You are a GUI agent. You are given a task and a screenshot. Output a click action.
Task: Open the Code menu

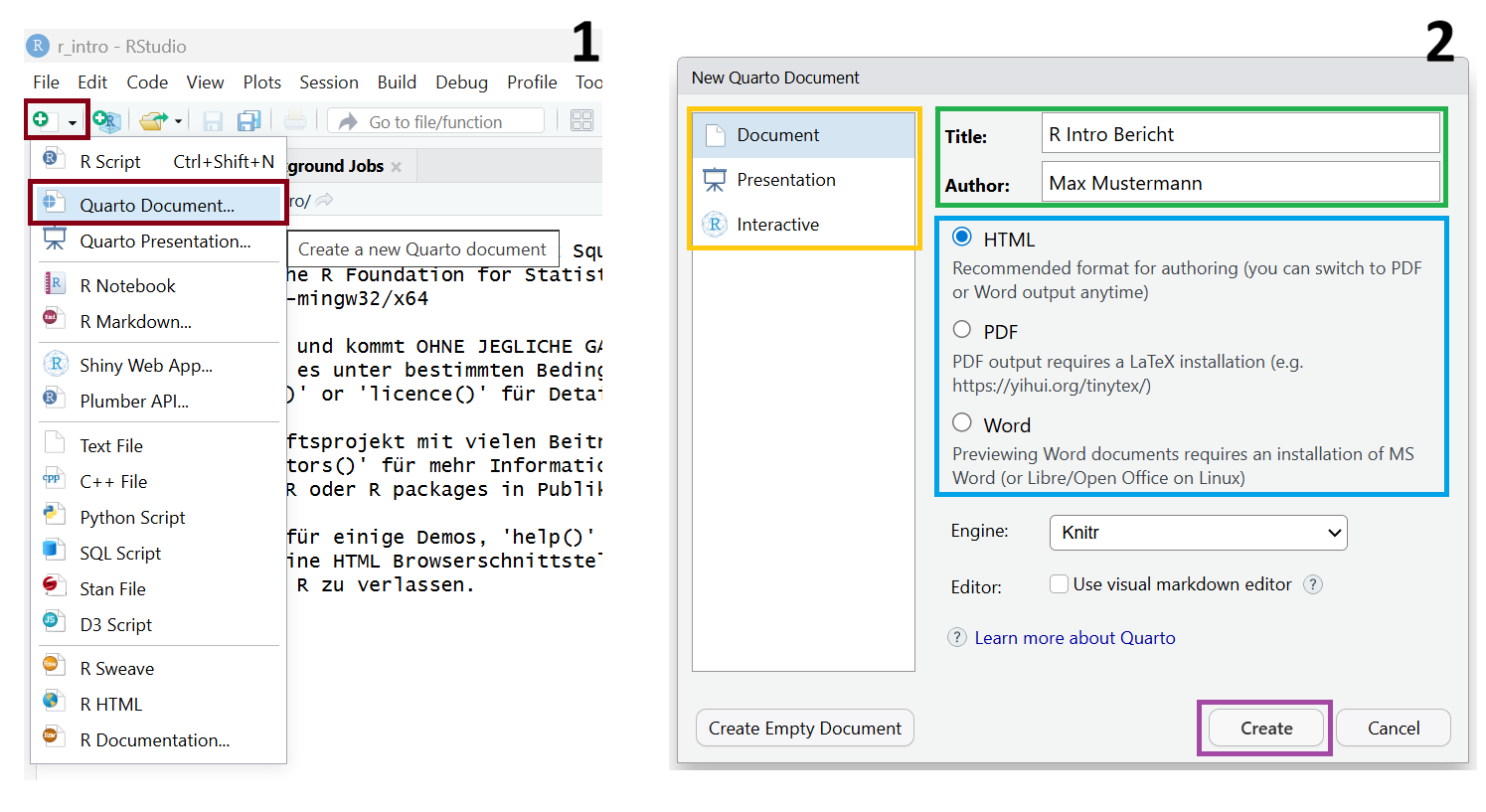click(x=147, y=82)
